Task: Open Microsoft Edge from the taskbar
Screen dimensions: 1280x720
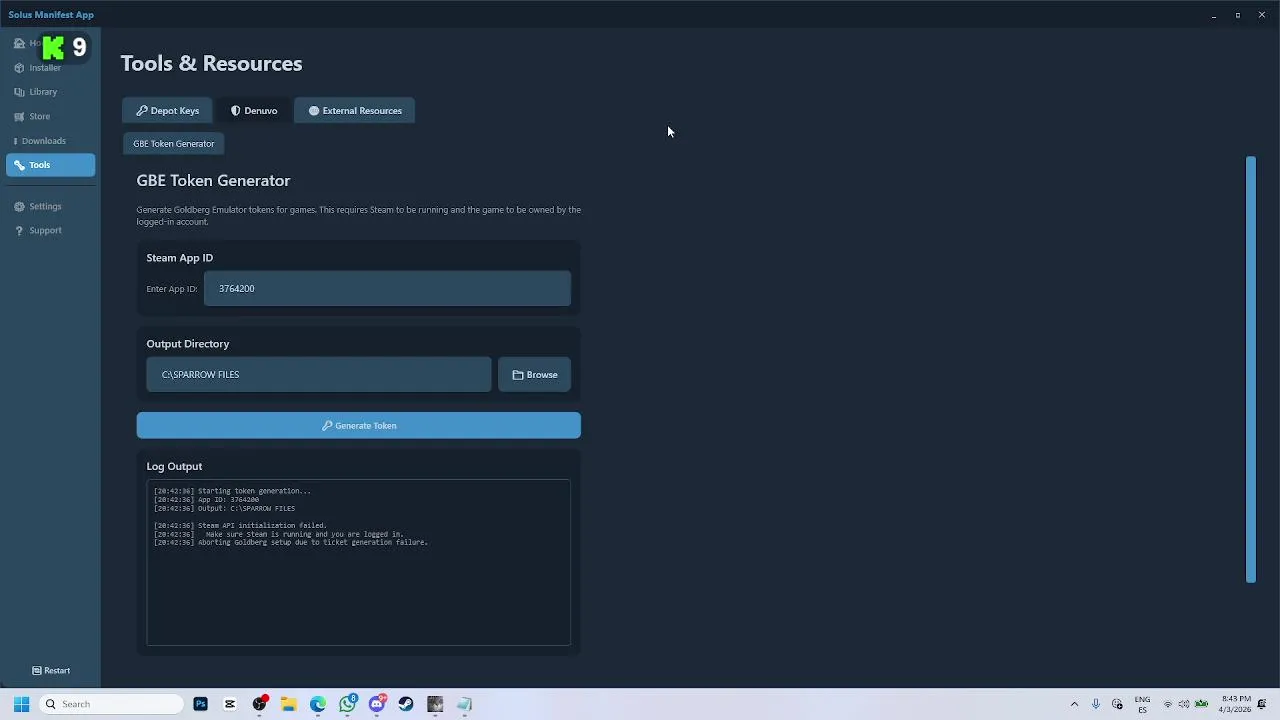Action: coord(318,704)
